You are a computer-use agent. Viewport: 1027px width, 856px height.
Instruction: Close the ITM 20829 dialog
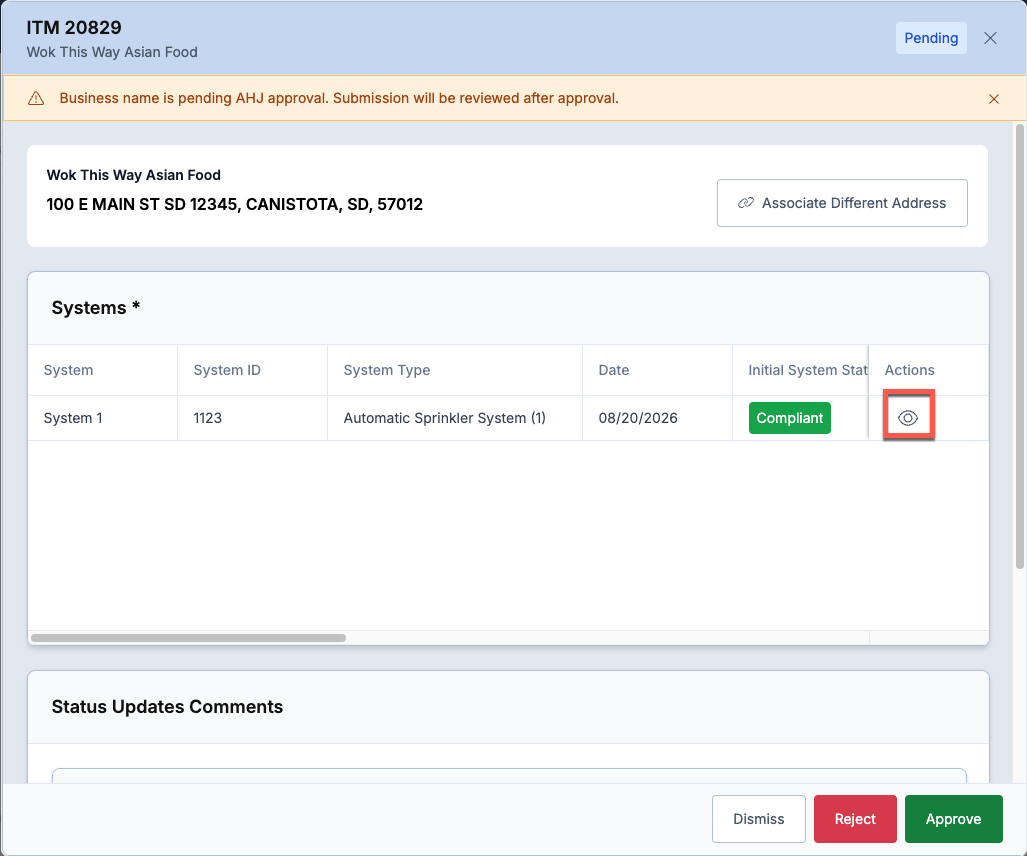(990, 38)
